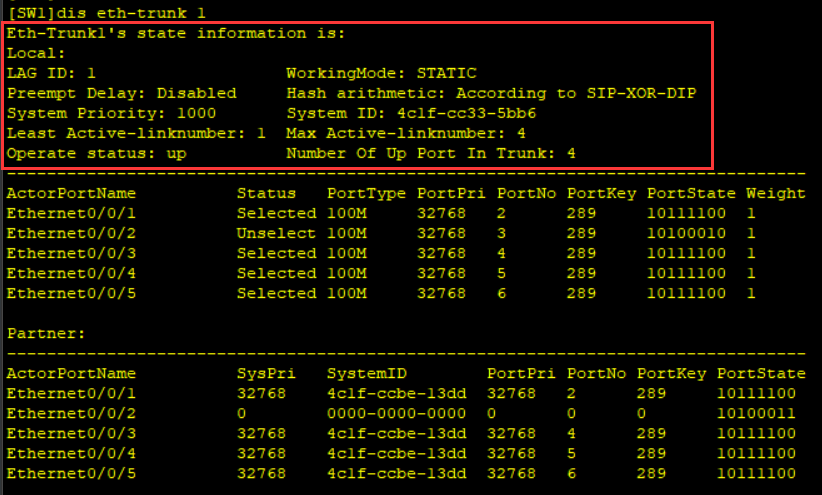
Task: Click the 'System ID: 4c1f-cc33-5bb6' value
Action: click(412, 113)
